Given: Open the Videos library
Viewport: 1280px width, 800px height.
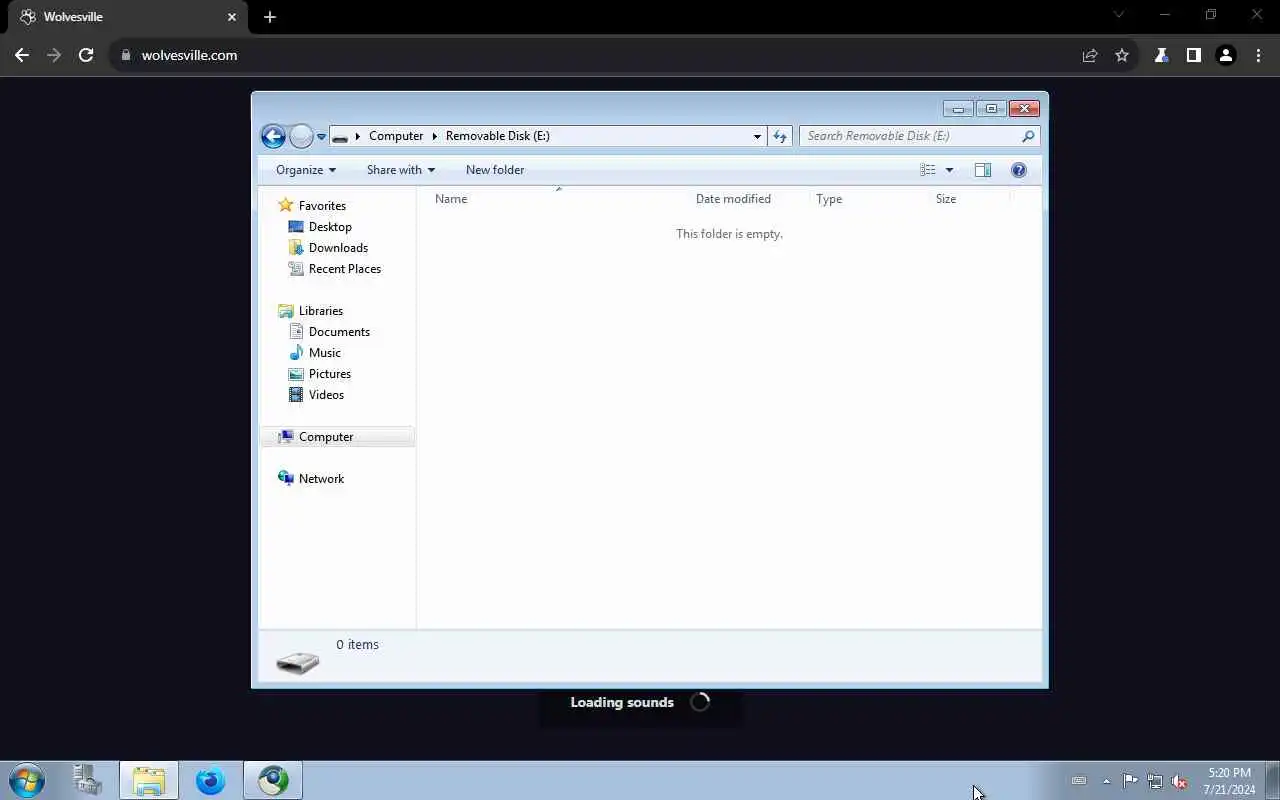Looking at the screenshot, I should point(326,395).
